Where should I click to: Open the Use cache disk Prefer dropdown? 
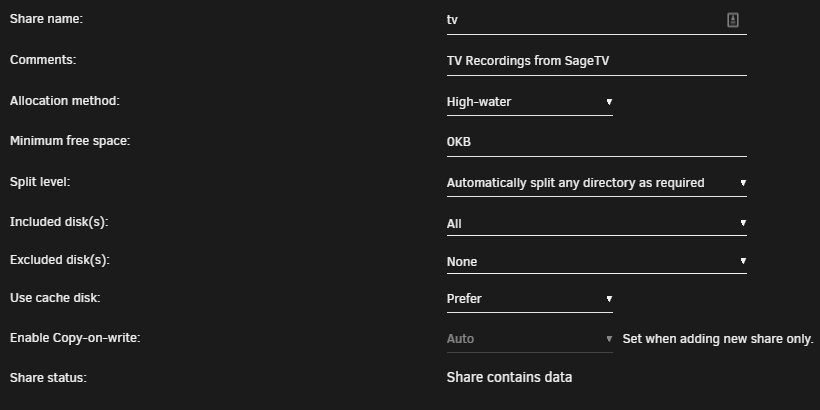click(x=530, y=299)
